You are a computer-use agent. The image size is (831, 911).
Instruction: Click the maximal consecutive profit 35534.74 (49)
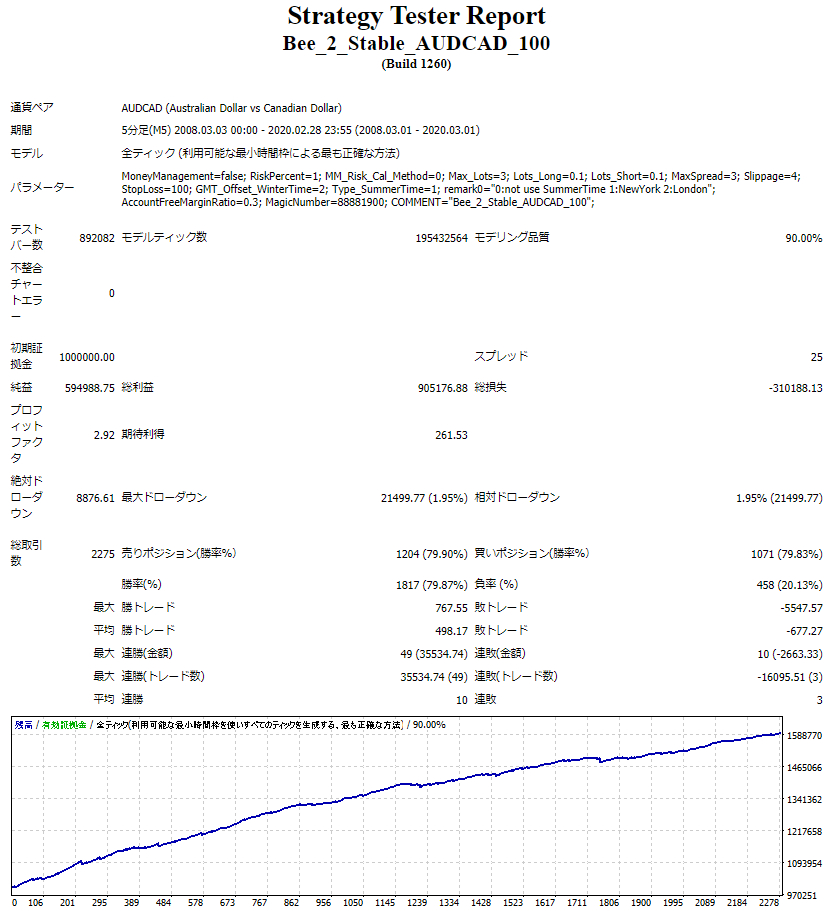pyautogui.click(x=434, y=677)
